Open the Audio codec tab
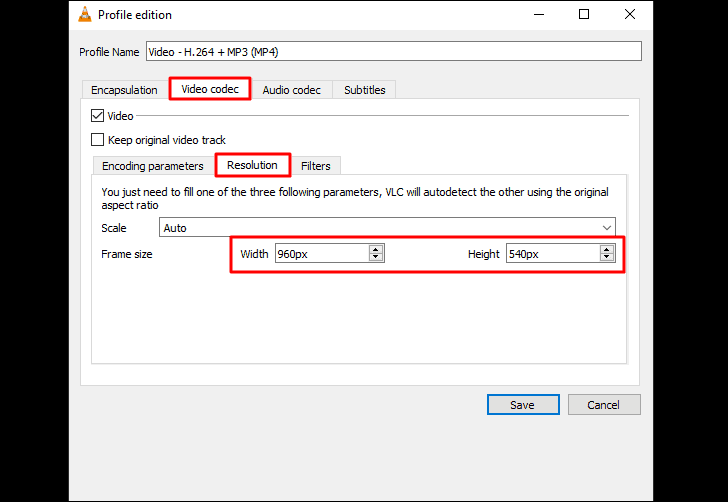This screenshot has height=502, width=728. coord(292,90)
